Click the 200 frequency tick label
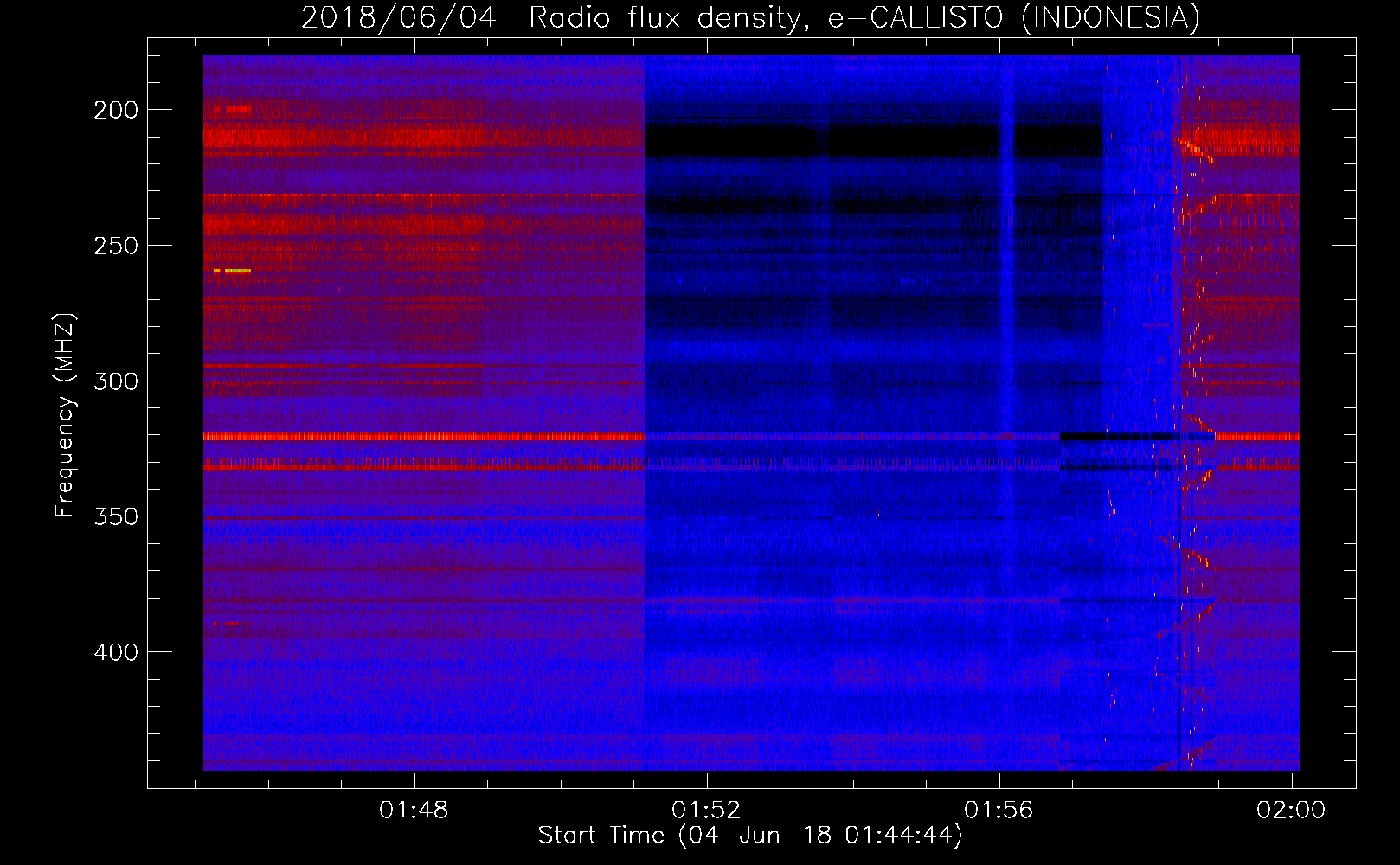Image resolution: width=1400 pixels, height=865 pixels. click(116, 110)
